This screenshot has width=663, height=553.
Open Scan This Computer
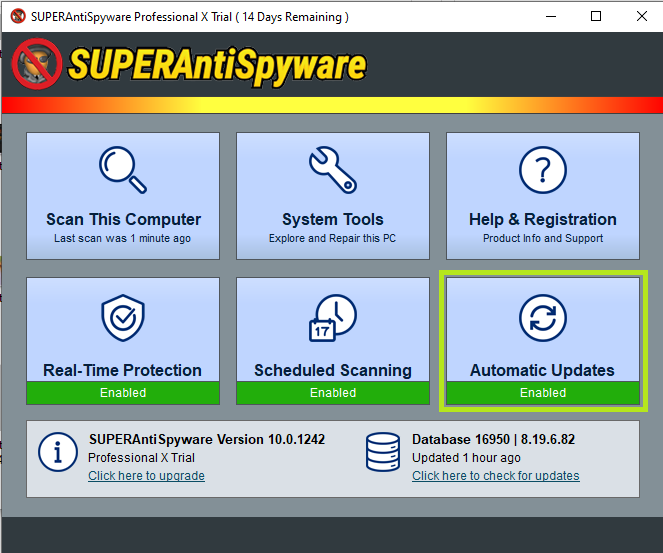pos(123,196)
